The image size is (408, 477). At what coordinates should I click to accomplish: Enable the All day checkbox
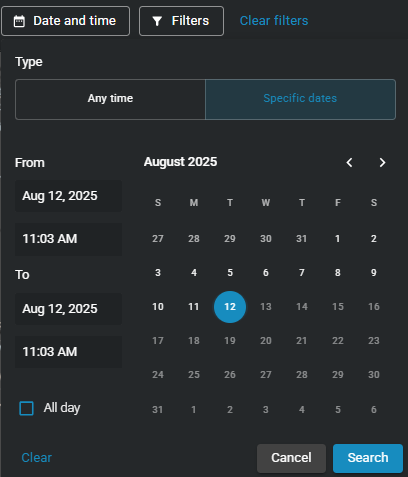[x=26, y=408]
